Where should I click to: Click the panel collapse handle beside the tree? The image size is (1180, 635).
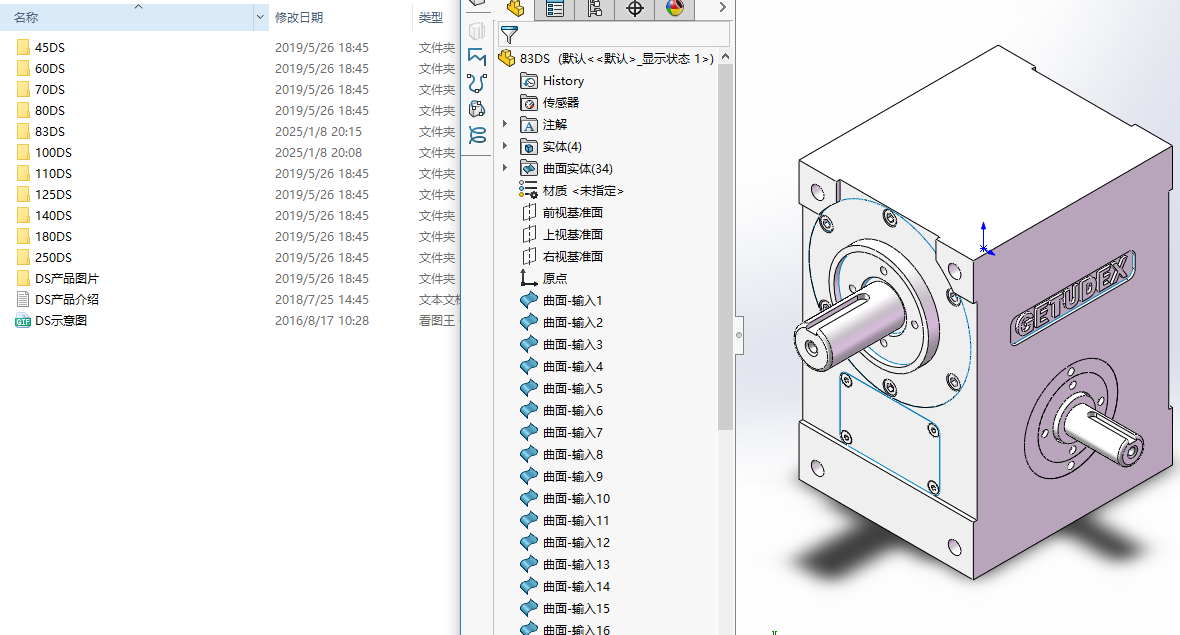[x=739, y=335]
